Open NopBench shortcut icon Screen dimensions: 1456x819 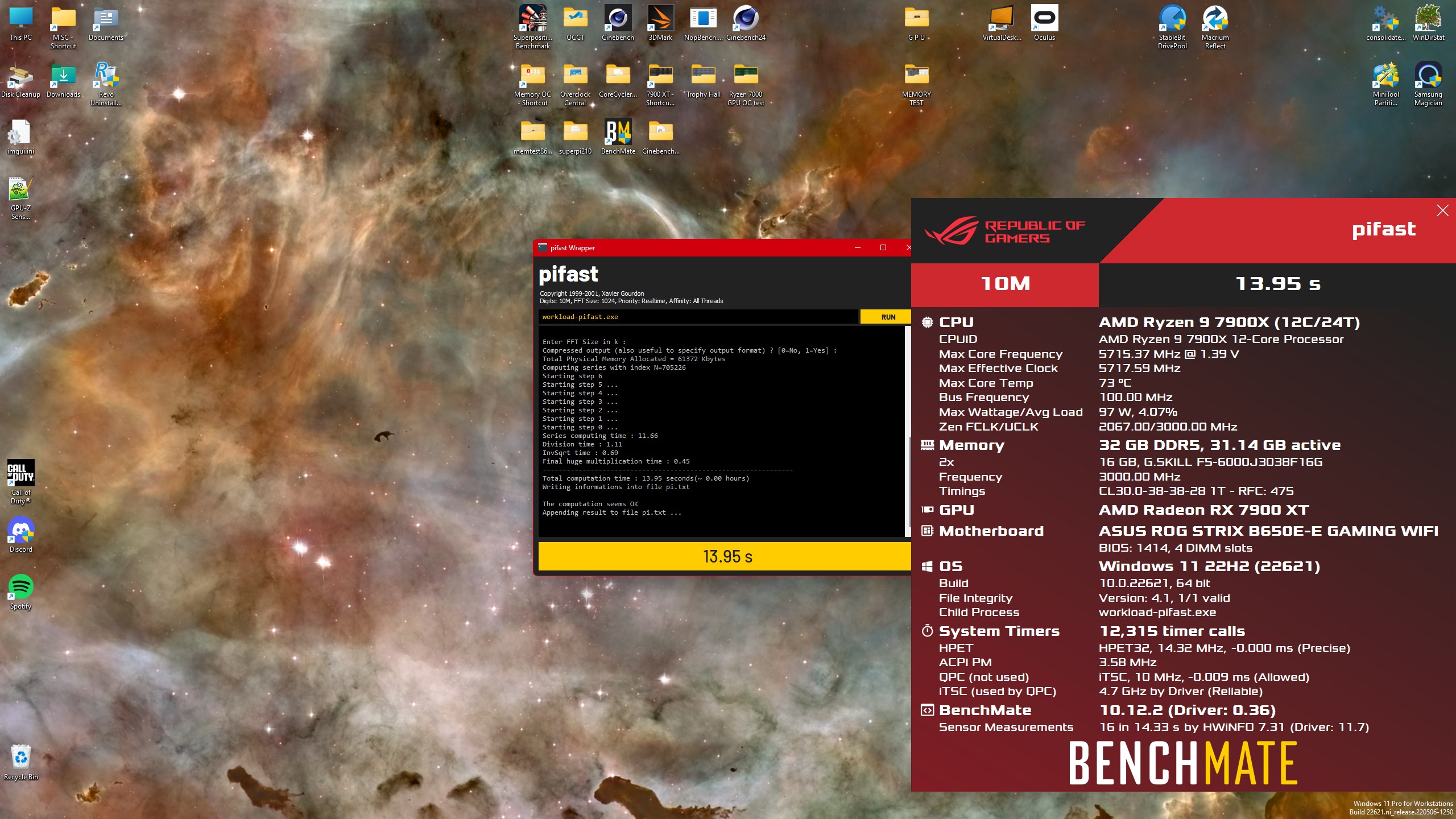coord(703,24)
